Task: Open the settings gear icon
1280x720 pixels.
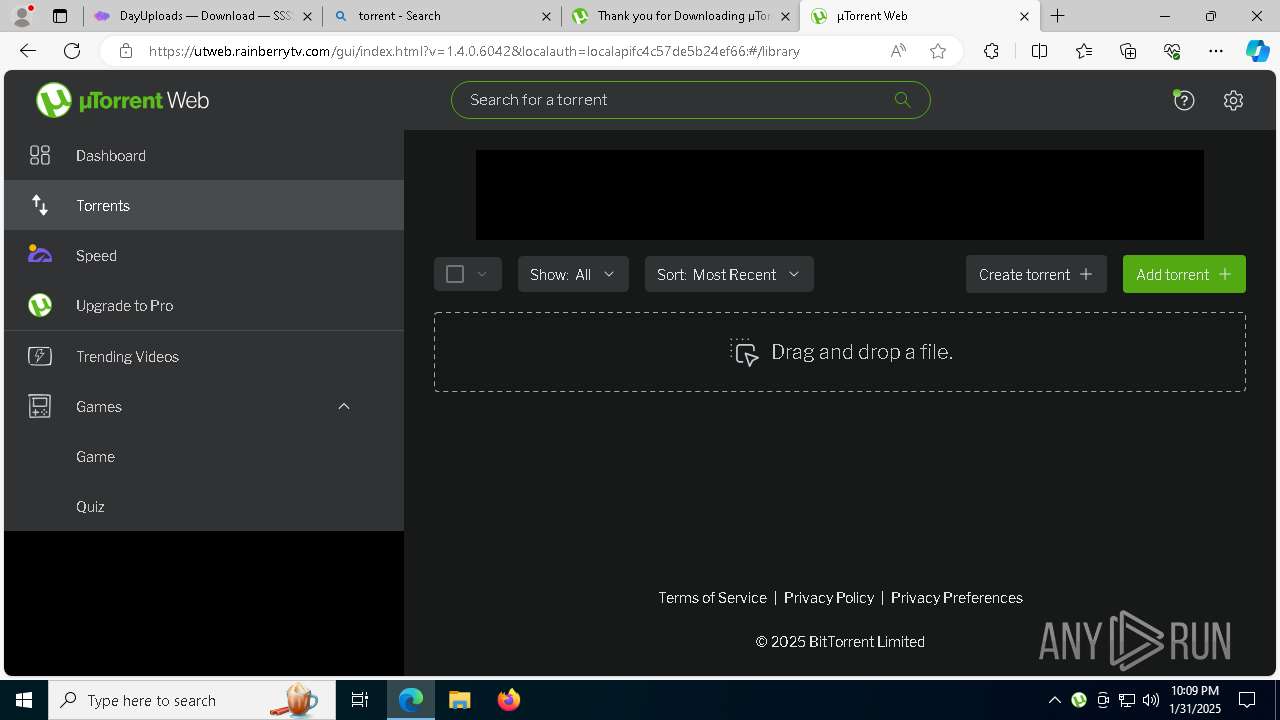Action: [1233, 100]
